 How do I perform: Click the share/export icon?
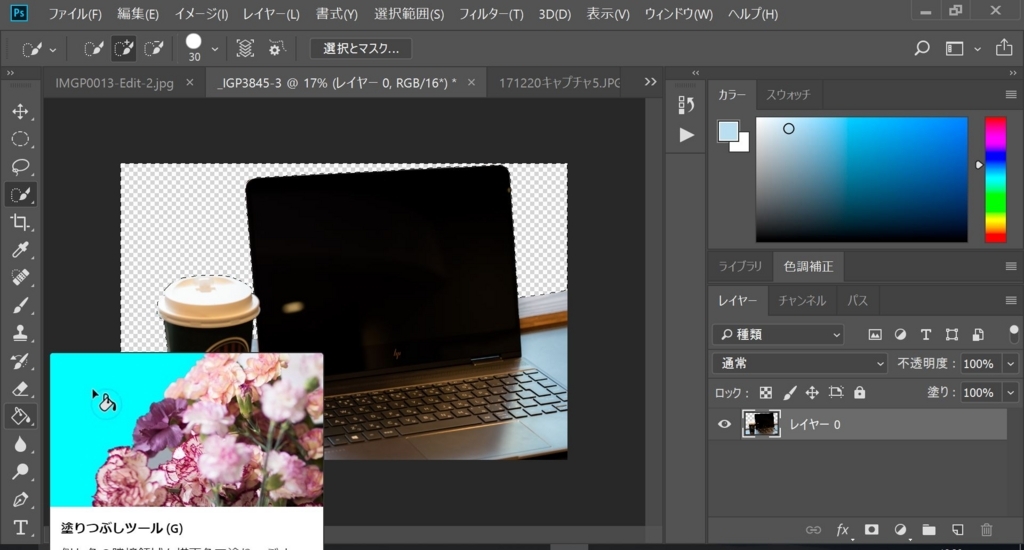[1004, 48]
